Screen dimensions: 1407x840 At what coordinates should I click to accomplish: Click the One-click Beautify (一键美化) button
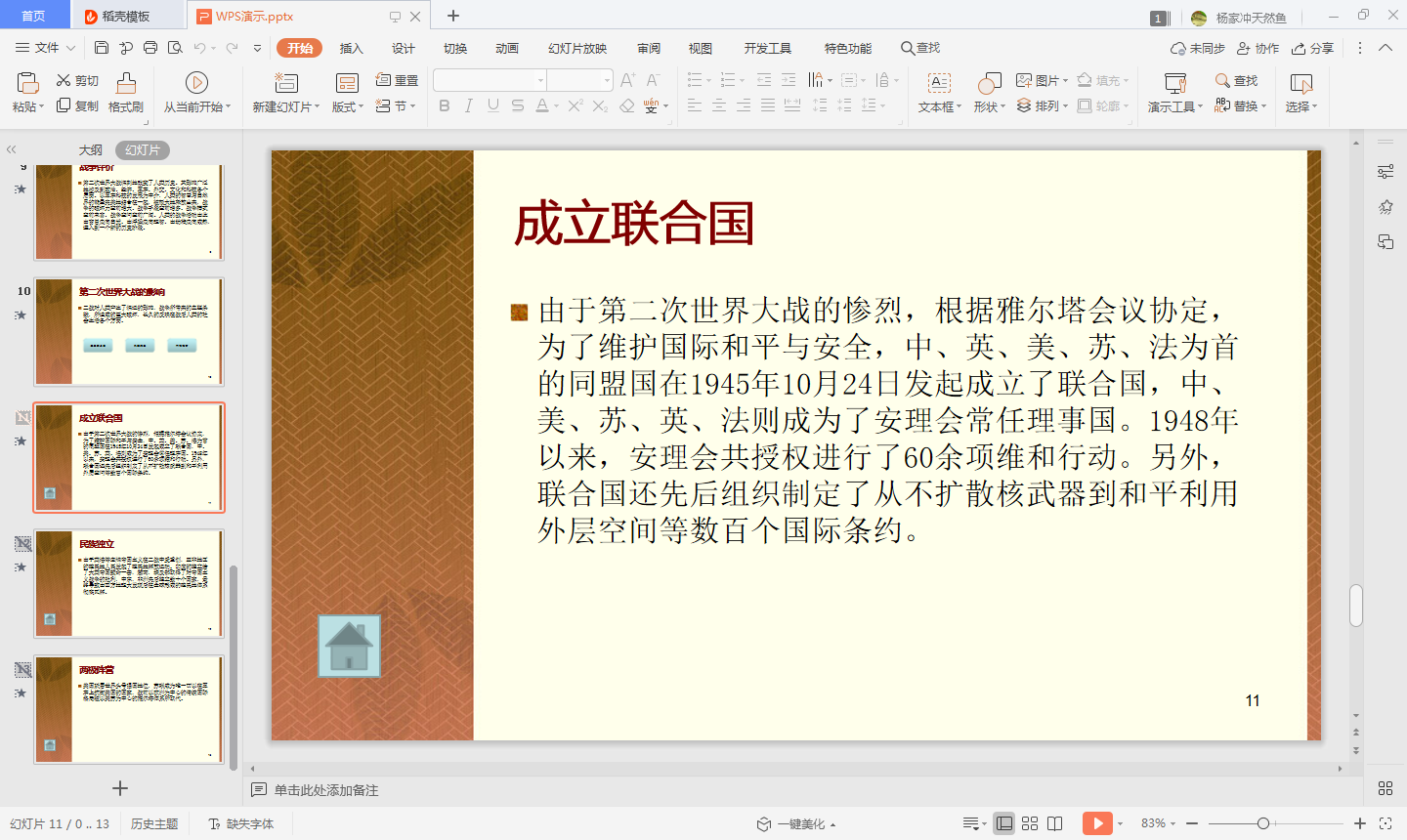pyautogui.click(x=796, y=824)
